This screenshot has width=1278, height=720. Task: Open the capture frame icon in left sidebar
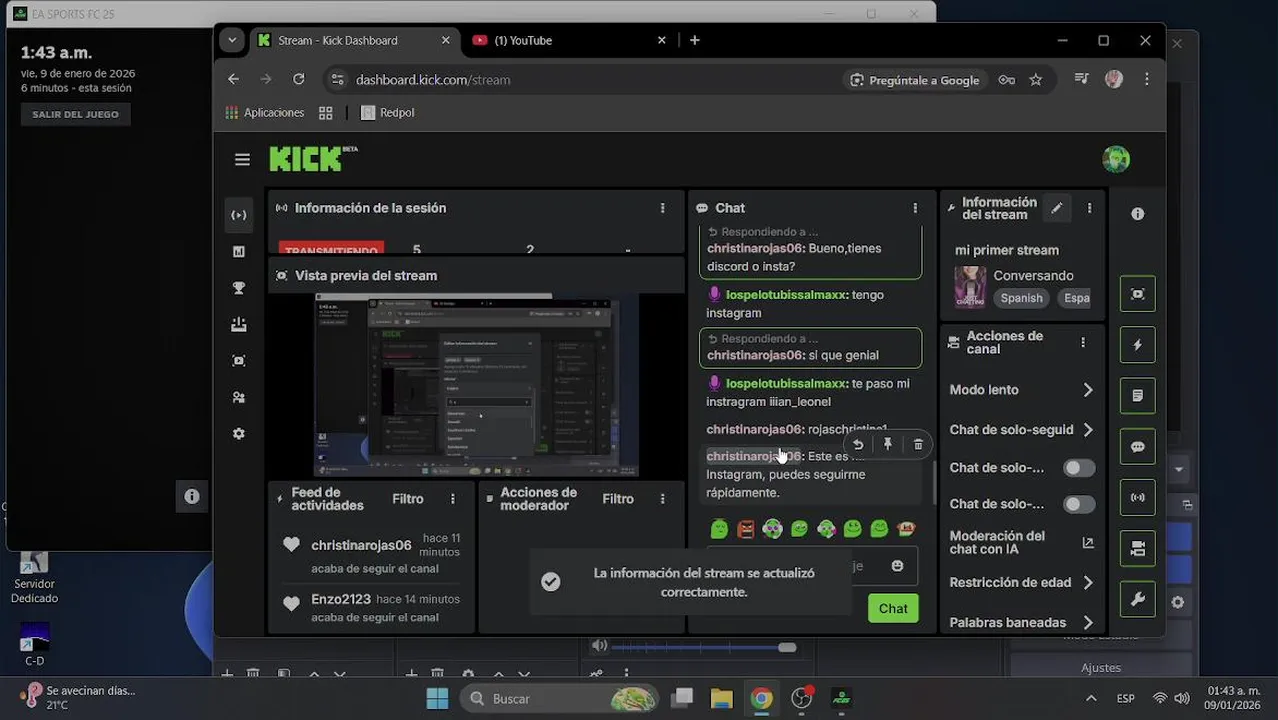pyautogui.click(x=239, y=361)
